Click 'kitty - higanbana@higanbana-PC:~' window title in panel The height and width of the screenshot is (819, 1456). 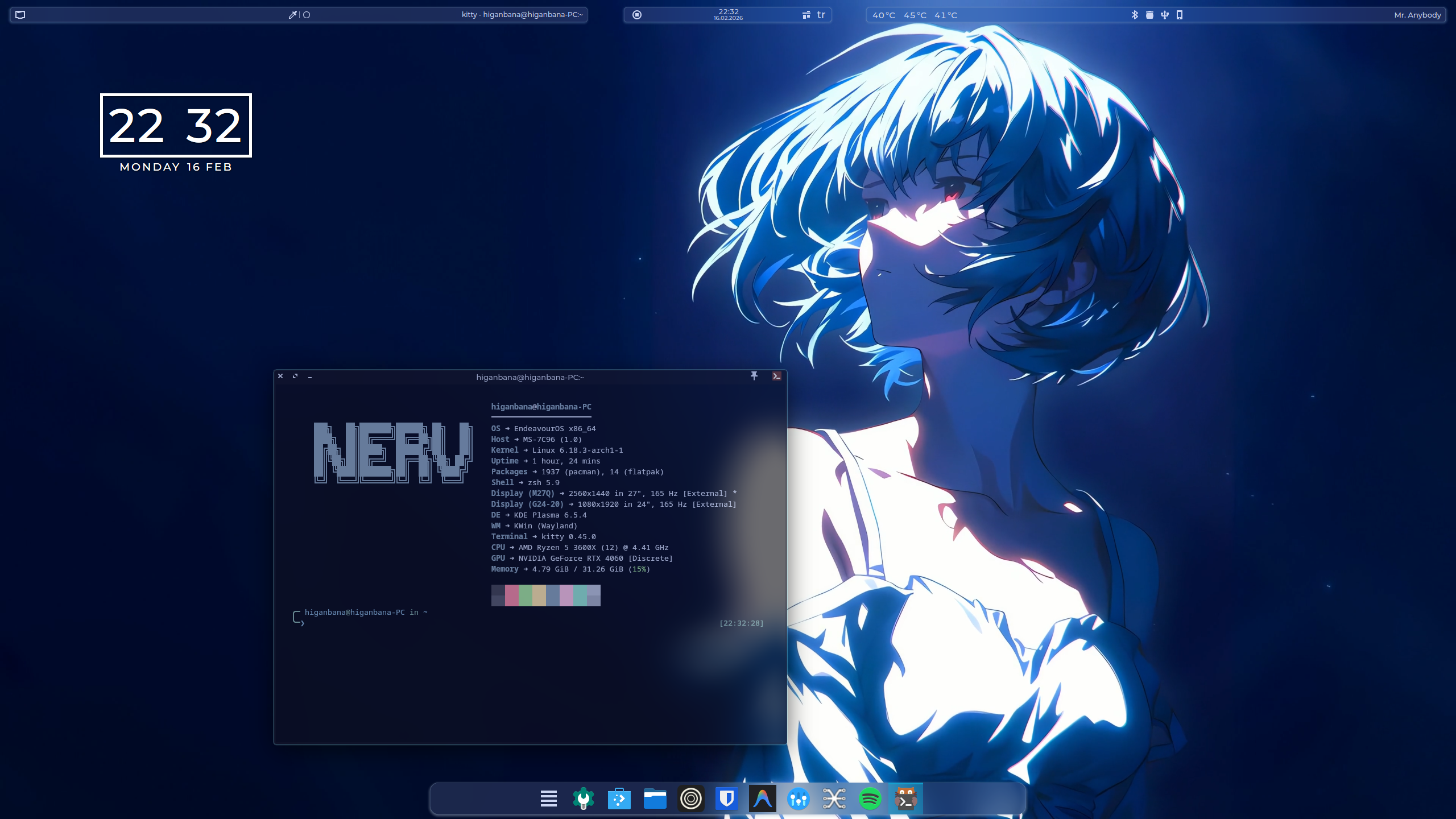(522, 15)
